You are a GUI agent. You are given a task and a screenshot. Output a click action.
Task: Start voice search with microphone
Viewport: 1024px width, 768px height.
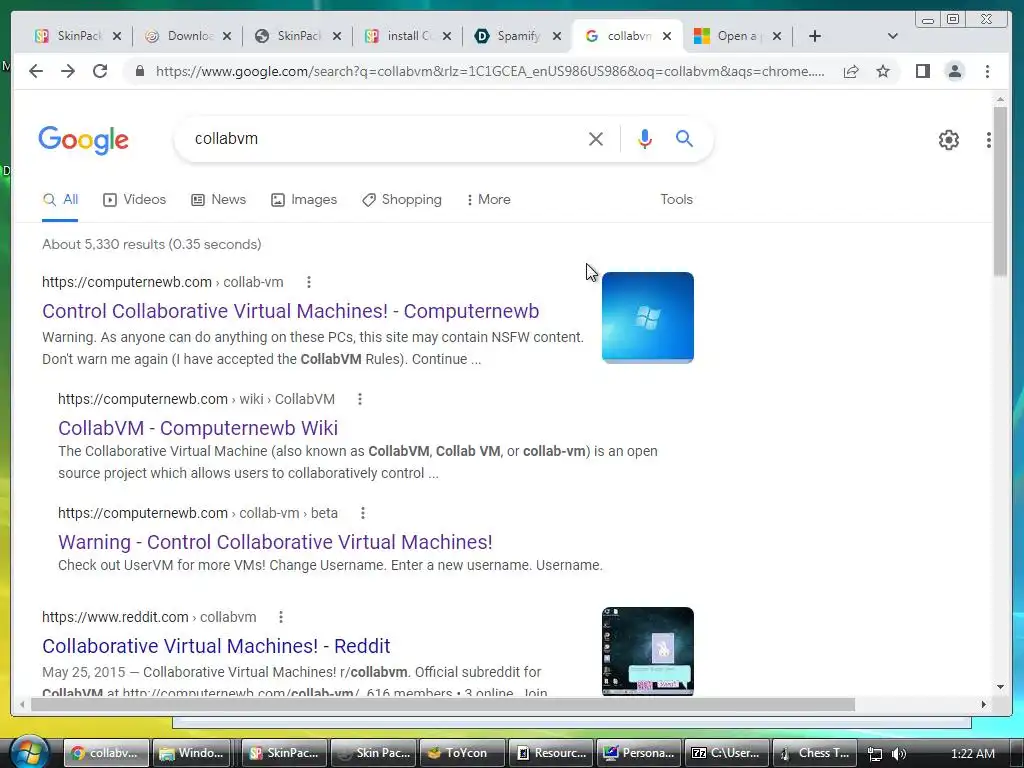(645, 138)
